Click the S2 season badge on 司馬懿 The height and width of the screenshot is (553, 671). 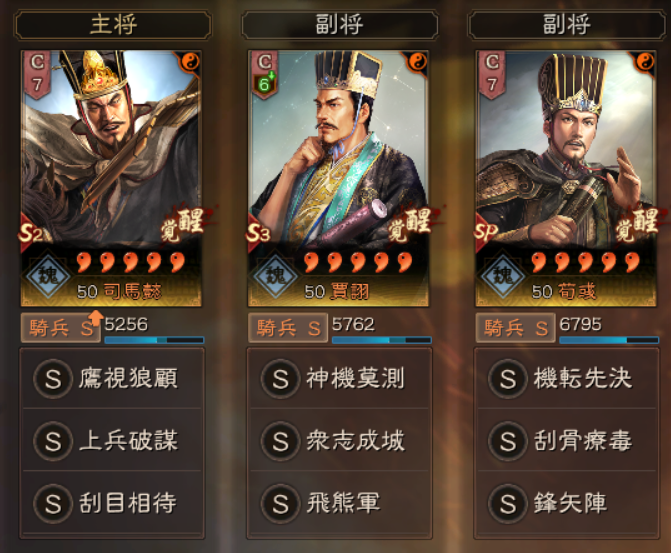click(x=31, y=233)
